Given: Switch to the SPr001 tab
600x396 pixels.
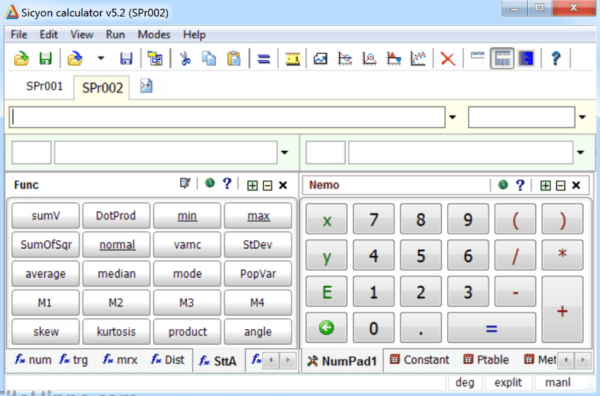Looking at the screenshot, I should click(44, 86).
